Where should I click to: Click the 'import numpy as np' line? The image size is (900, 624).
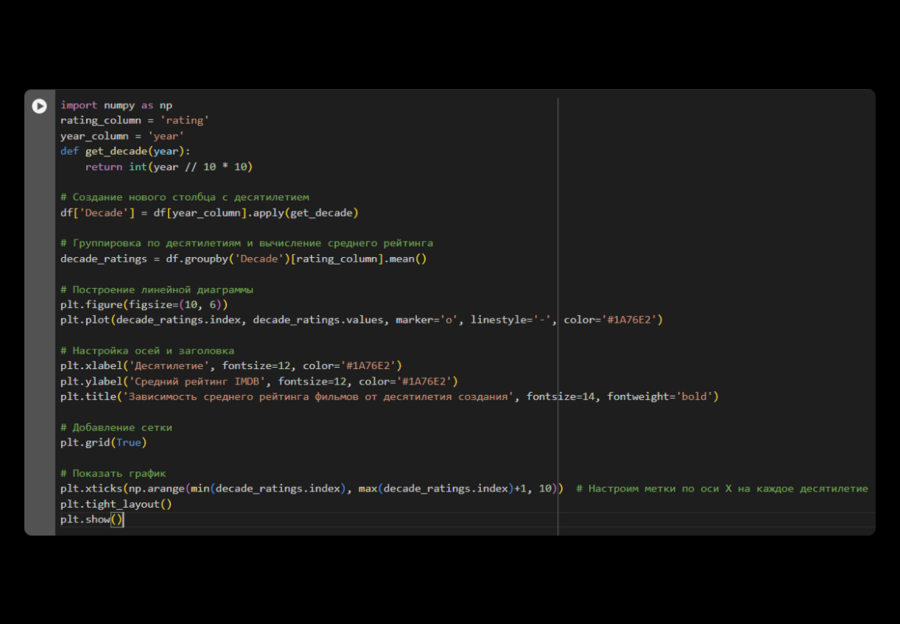116,105
